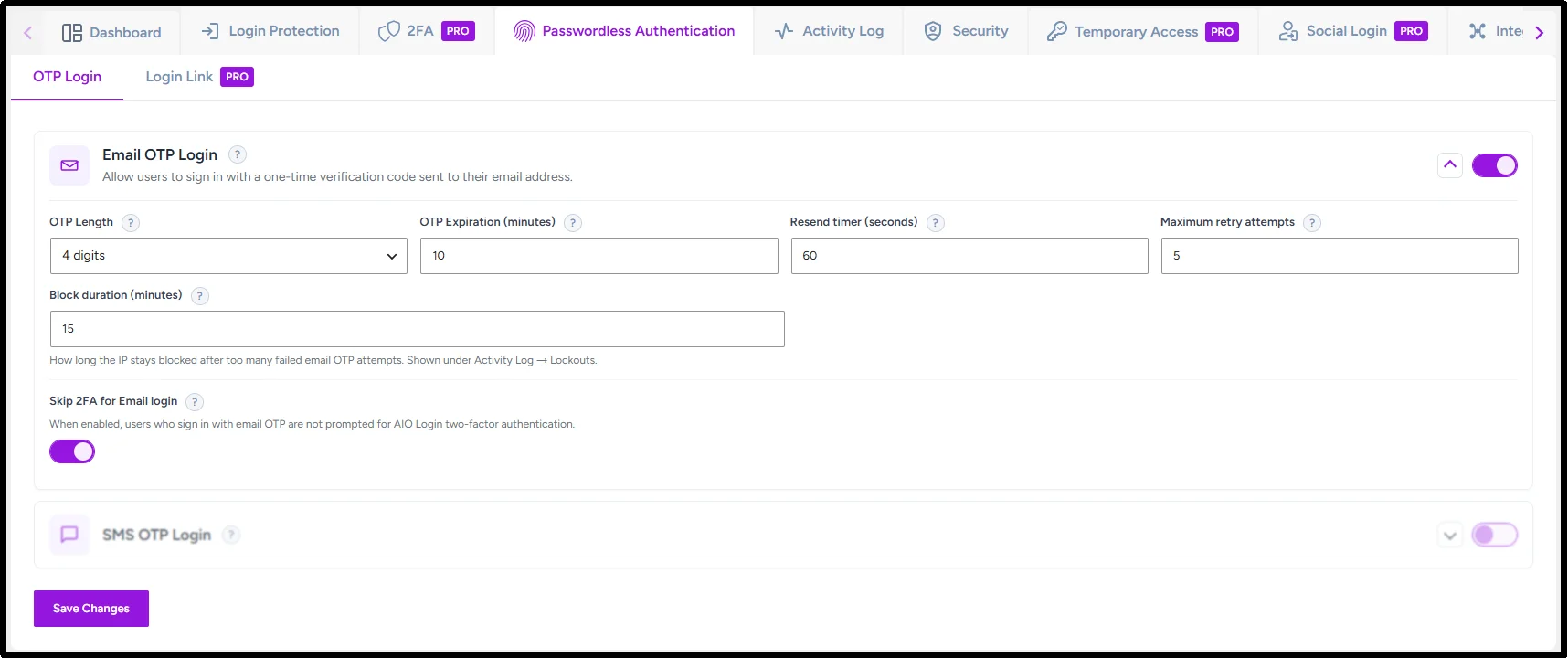Viewport: 1568px width, 658px height.
Task: Click the help icon beside Email OTP Login
Action: click(238, 154)
